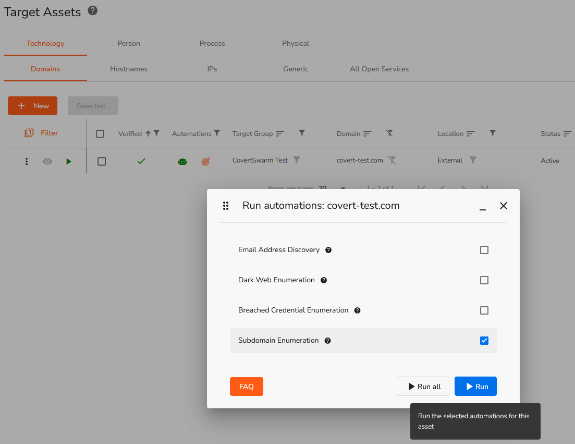Click the drag handle of the Run automations dialog
The width and height of the screenshot is (575, 444).
tap(226, 206)
